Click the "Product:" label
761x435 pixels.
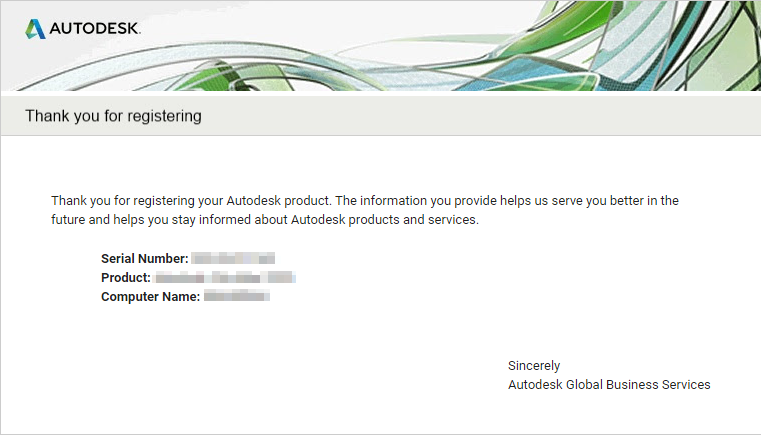[x=126, y=278]
